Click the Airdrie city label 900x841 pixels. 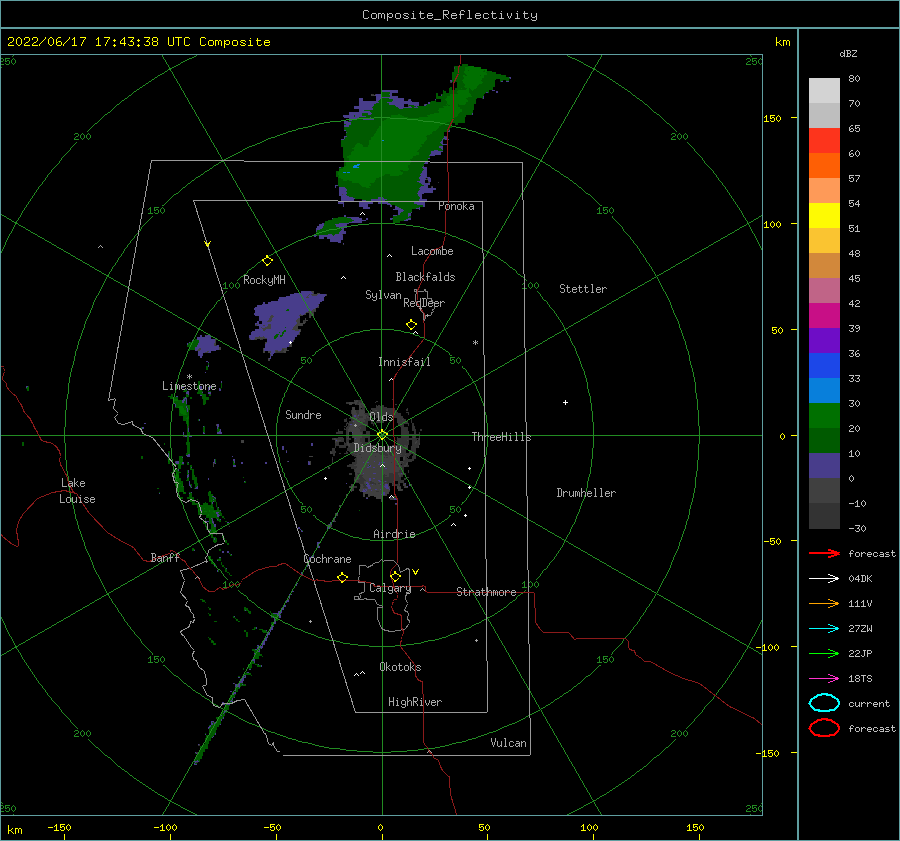pyautogui.click(x=394, y=534)
